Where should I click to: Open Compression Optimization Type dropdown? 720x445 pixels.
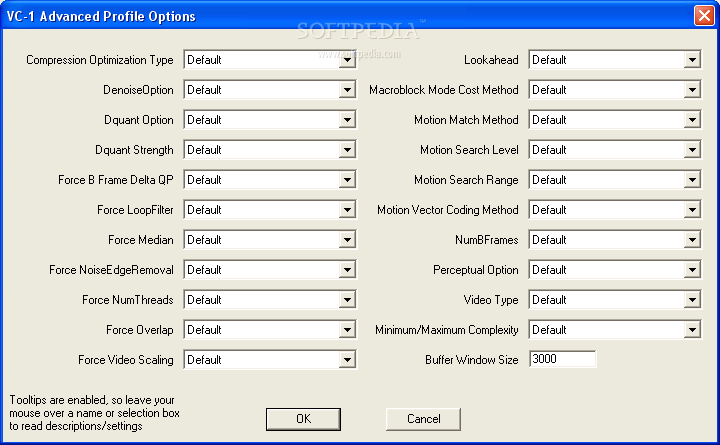(269, 60)
